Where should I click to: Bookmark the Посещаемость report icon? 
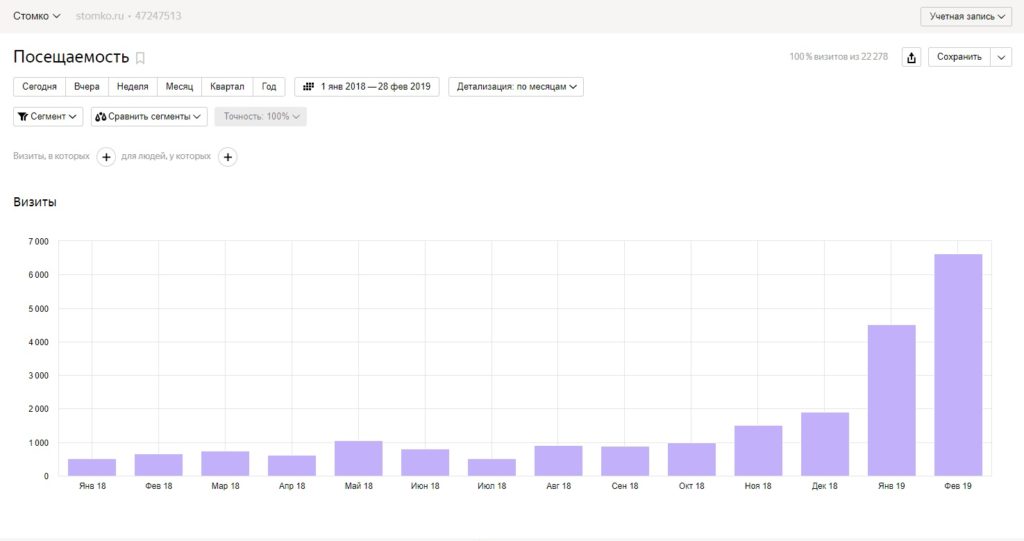tap(140, 58)
